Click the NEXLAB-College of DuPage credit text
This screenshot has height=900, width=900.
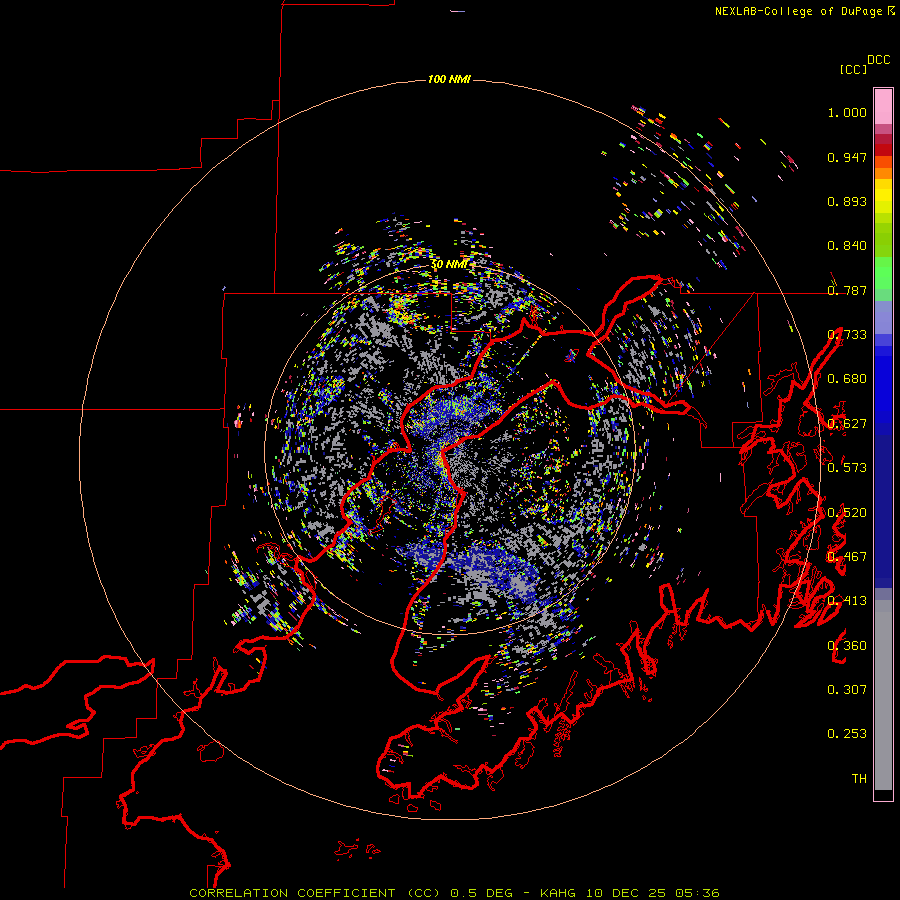[x=798, y=11]
